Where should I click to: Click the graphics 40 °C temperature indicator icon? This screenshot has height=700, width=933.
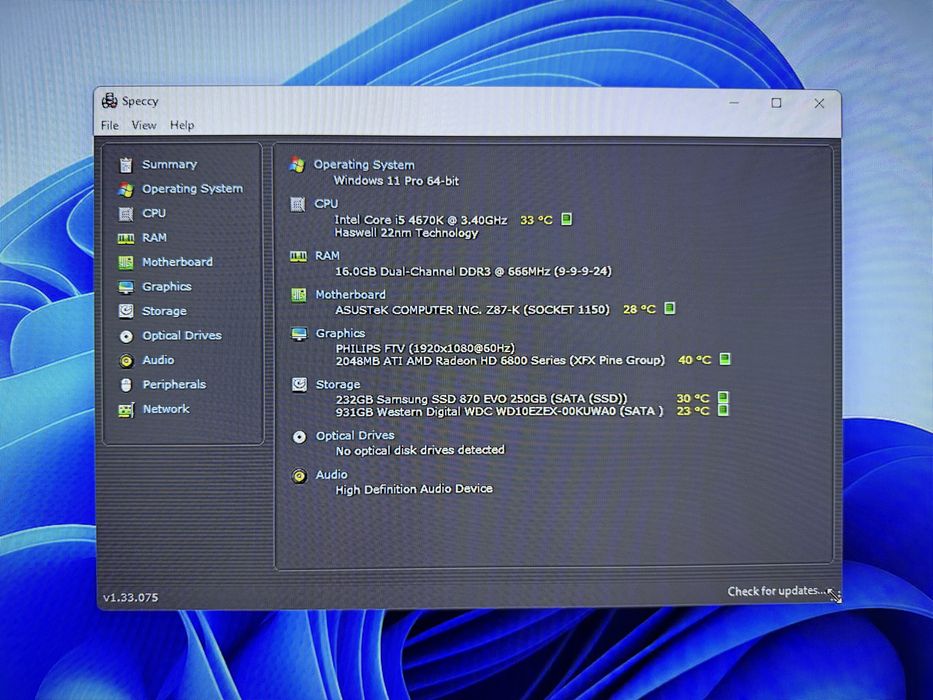tap(725, 359)
